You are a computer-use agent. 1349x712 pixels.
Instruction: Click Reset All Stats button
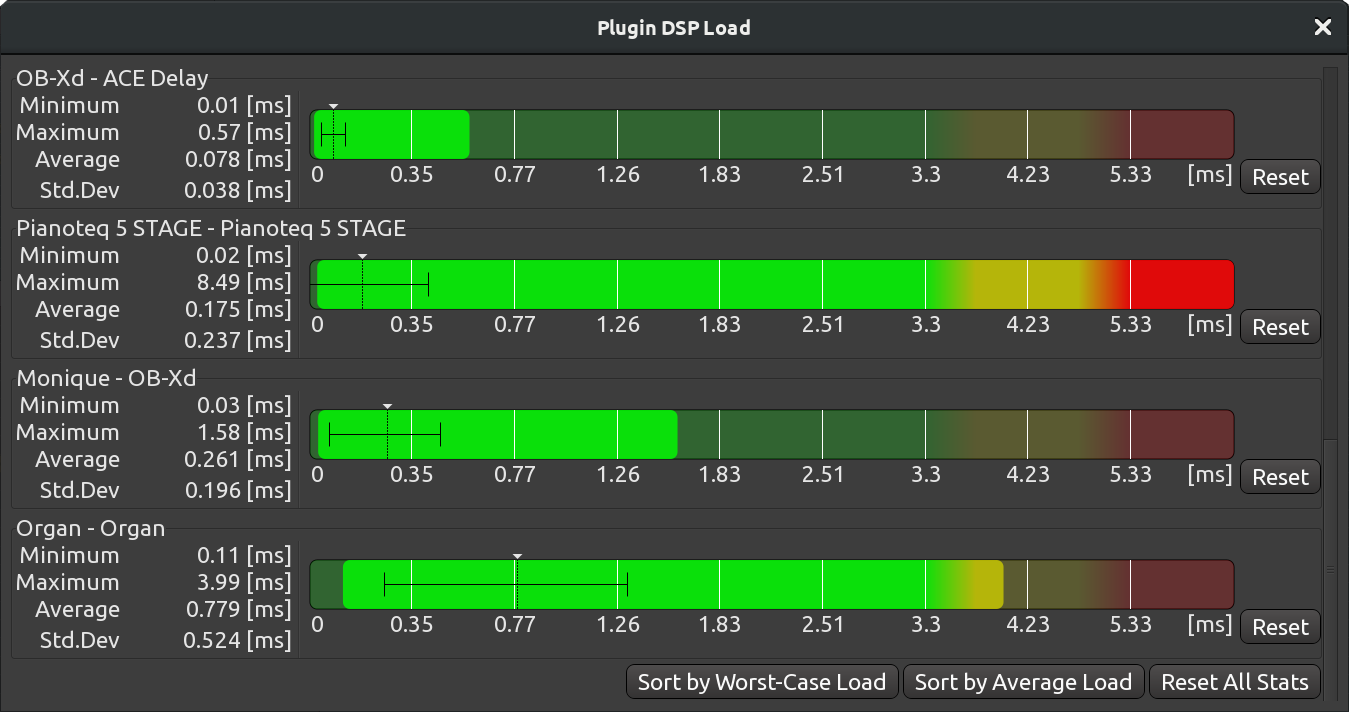tap(1235, 682)
